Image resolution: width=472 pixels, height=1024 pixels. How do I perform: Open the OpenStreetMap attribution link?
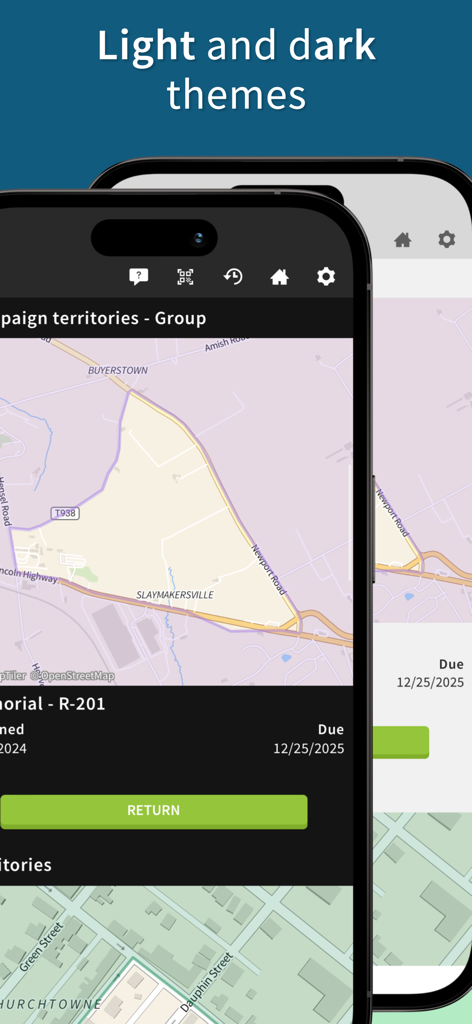[72, 676]
